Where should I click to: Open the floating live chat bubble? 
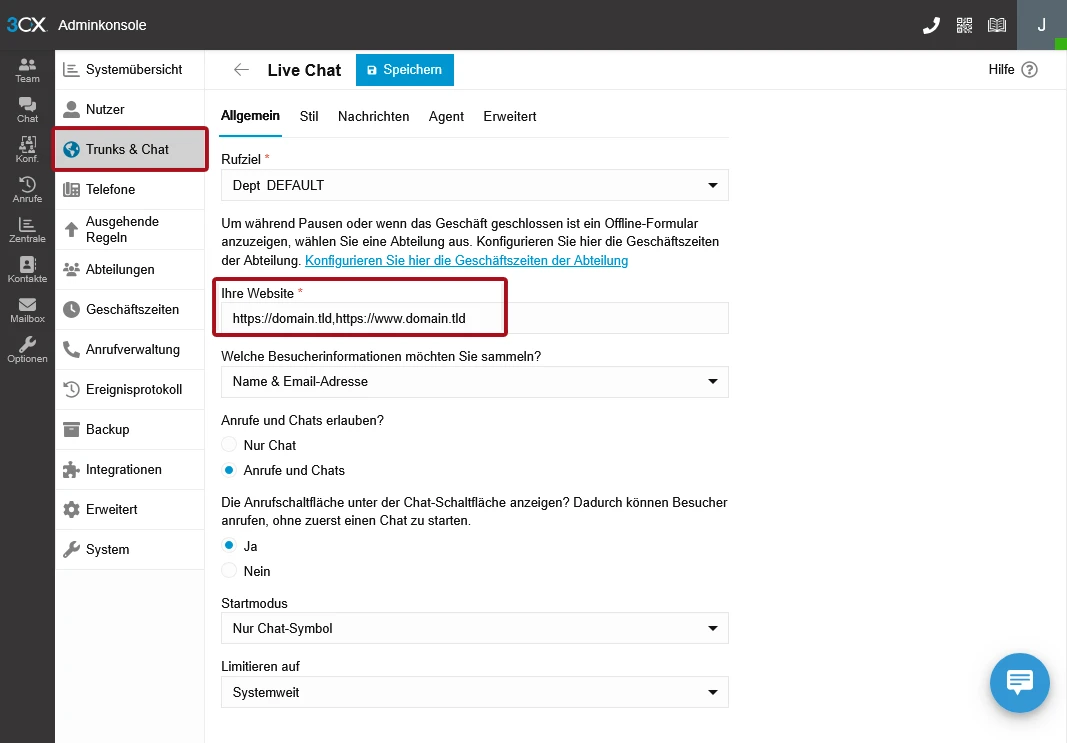(x=1019, y=683)
